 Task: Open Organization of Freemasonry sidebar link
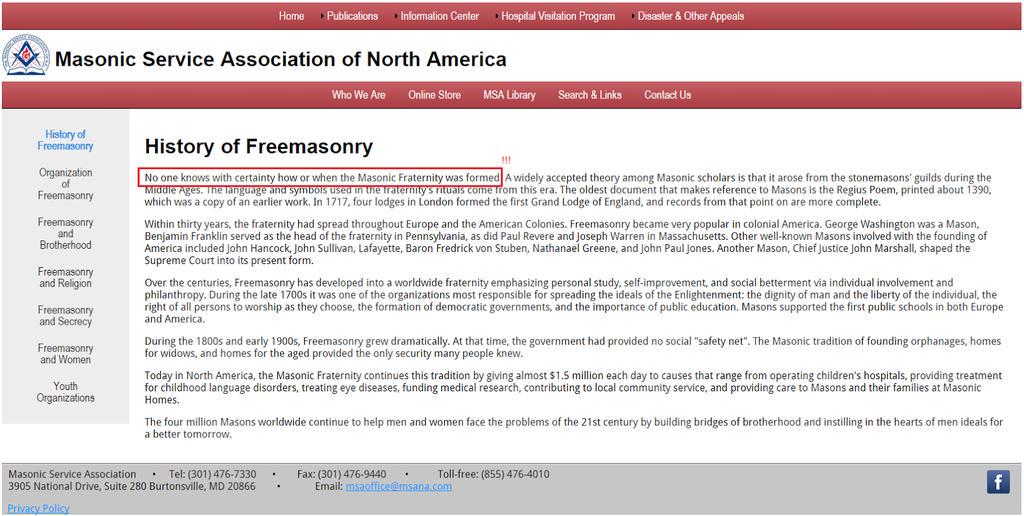coord(65,184)
